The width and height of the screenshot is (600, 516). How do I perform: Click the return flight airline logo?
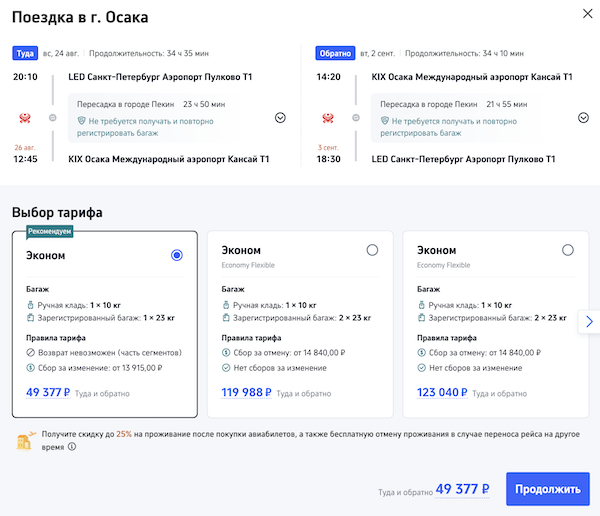(x=326, y=120)
